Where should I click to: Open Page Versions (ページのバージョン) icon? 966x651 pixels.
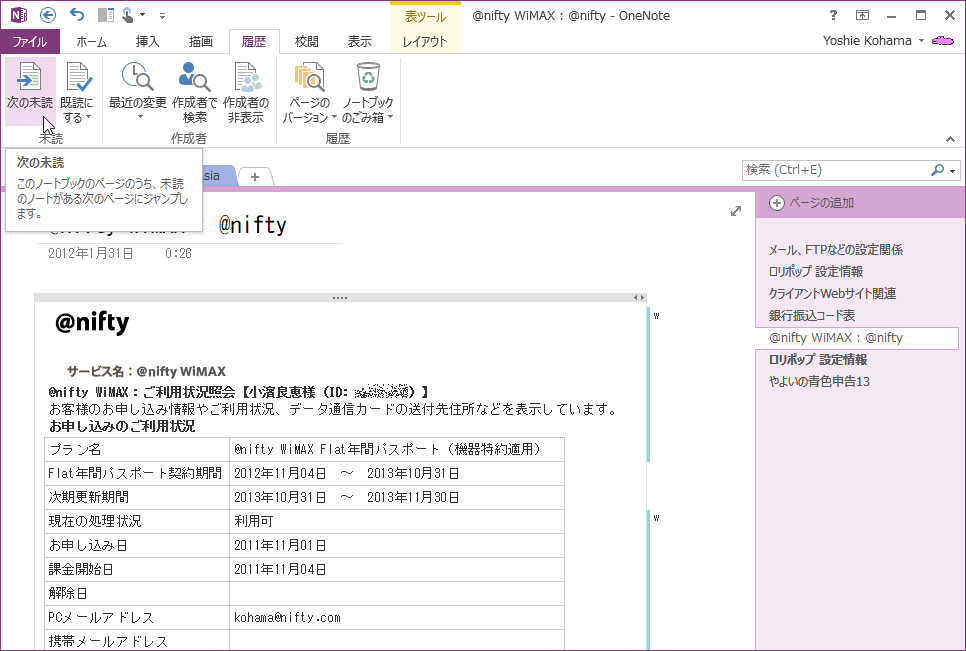point(309,78)
